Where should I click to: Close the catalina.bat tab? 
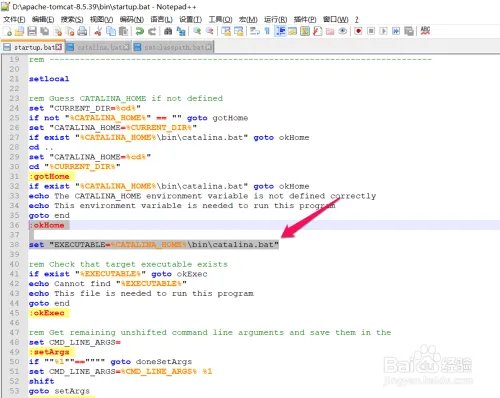[126, 47]
